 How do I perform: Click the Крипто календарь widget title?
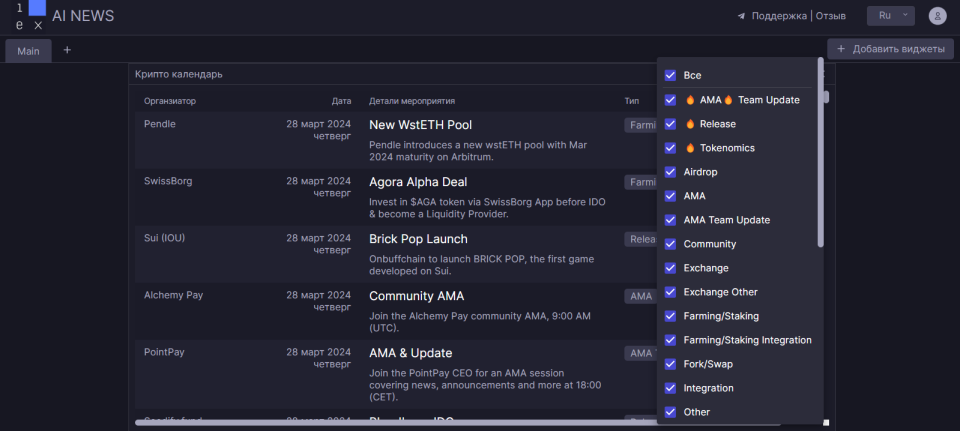tap(179, 74)
